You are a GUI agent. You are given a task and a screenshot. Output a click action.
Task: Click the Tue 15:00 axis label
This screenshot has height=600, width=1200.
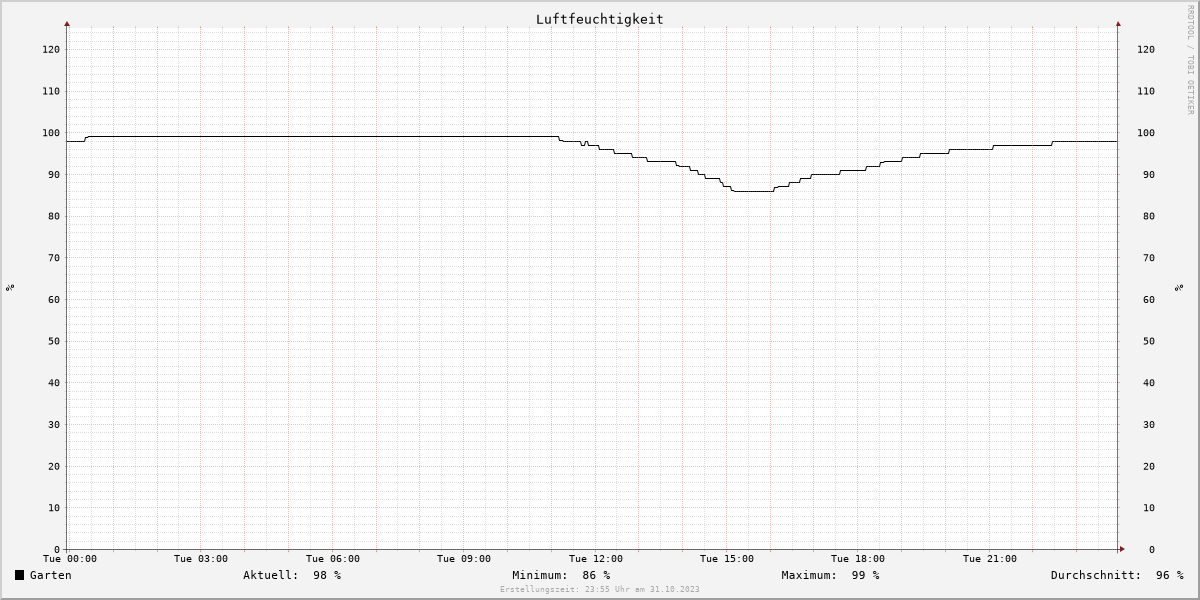tap(727, 559)
